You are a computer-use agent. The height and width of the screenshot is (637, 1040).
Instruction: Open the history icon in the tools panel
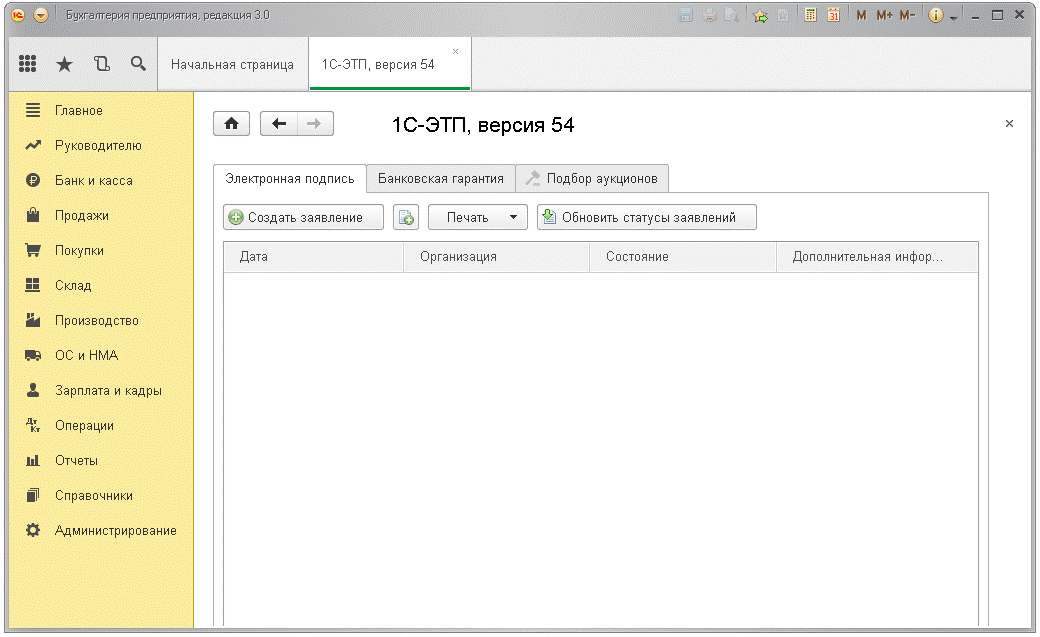click(x=101, y=64)
